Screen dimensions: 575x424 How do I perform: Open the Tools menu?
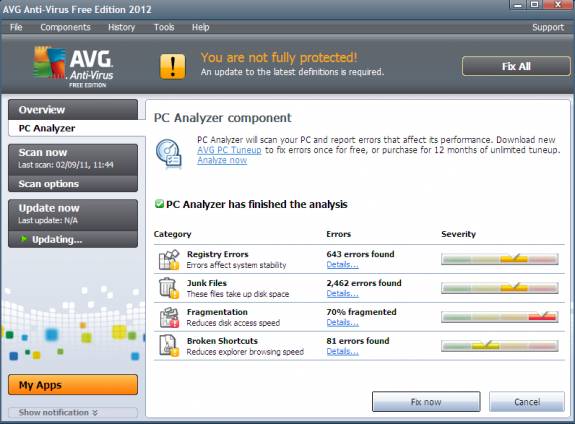(x=164, y=28)
